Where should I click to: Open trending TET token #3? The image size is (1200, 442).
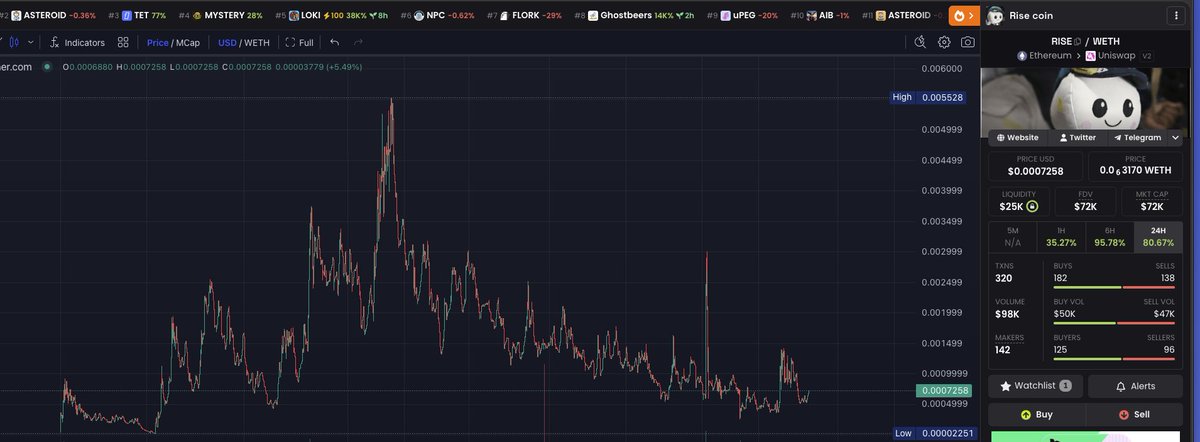[137, 16]
